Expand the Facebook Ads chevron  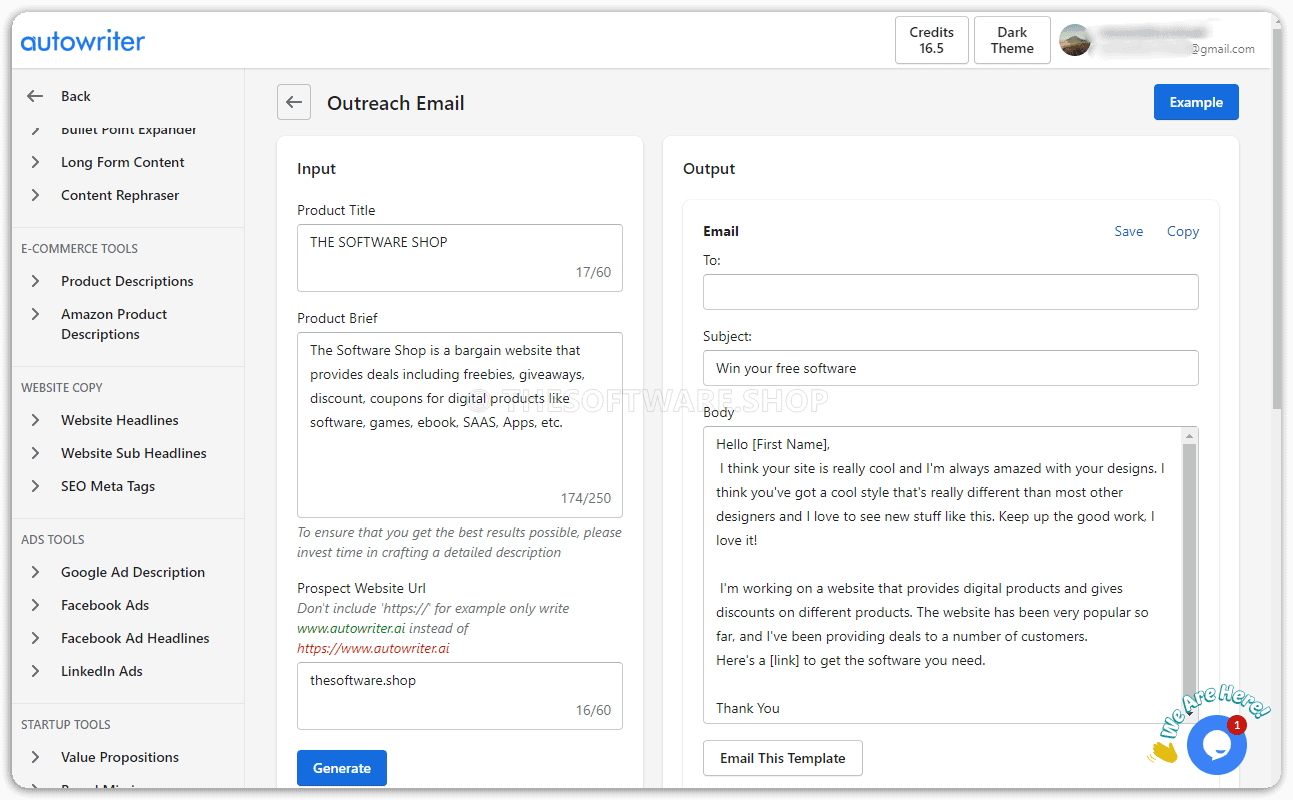coord(36,605)
